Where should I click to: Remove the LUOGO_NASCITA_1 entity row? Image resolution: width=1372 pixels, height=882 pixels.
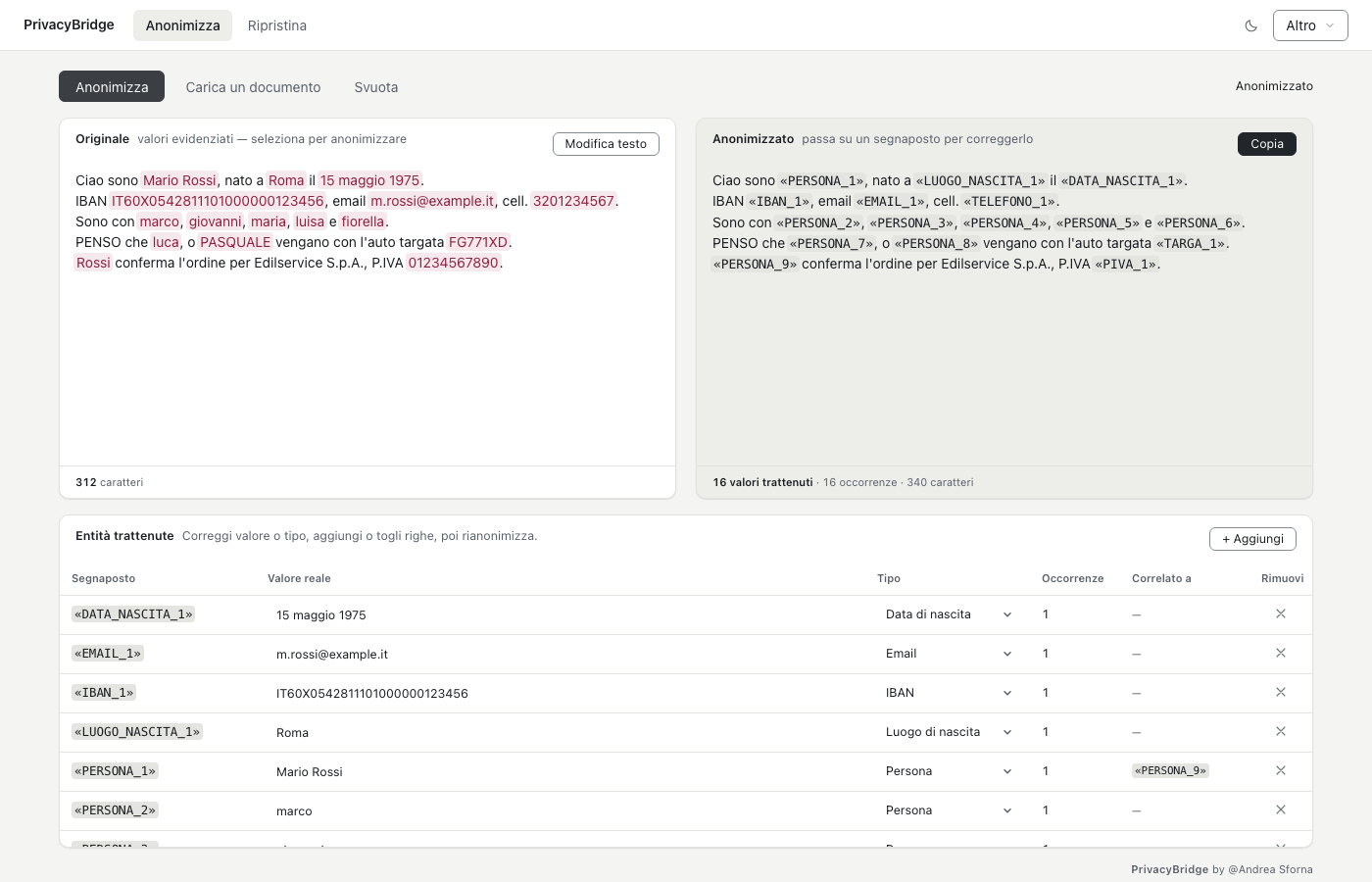coord(1281,732)
